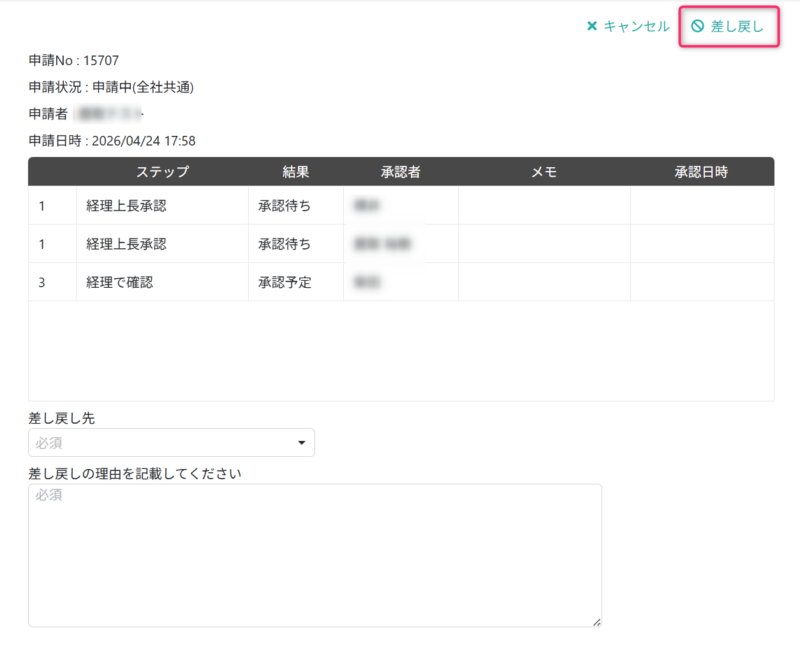Open the 差し戻し先 dropdown arrow

(299, 443)
